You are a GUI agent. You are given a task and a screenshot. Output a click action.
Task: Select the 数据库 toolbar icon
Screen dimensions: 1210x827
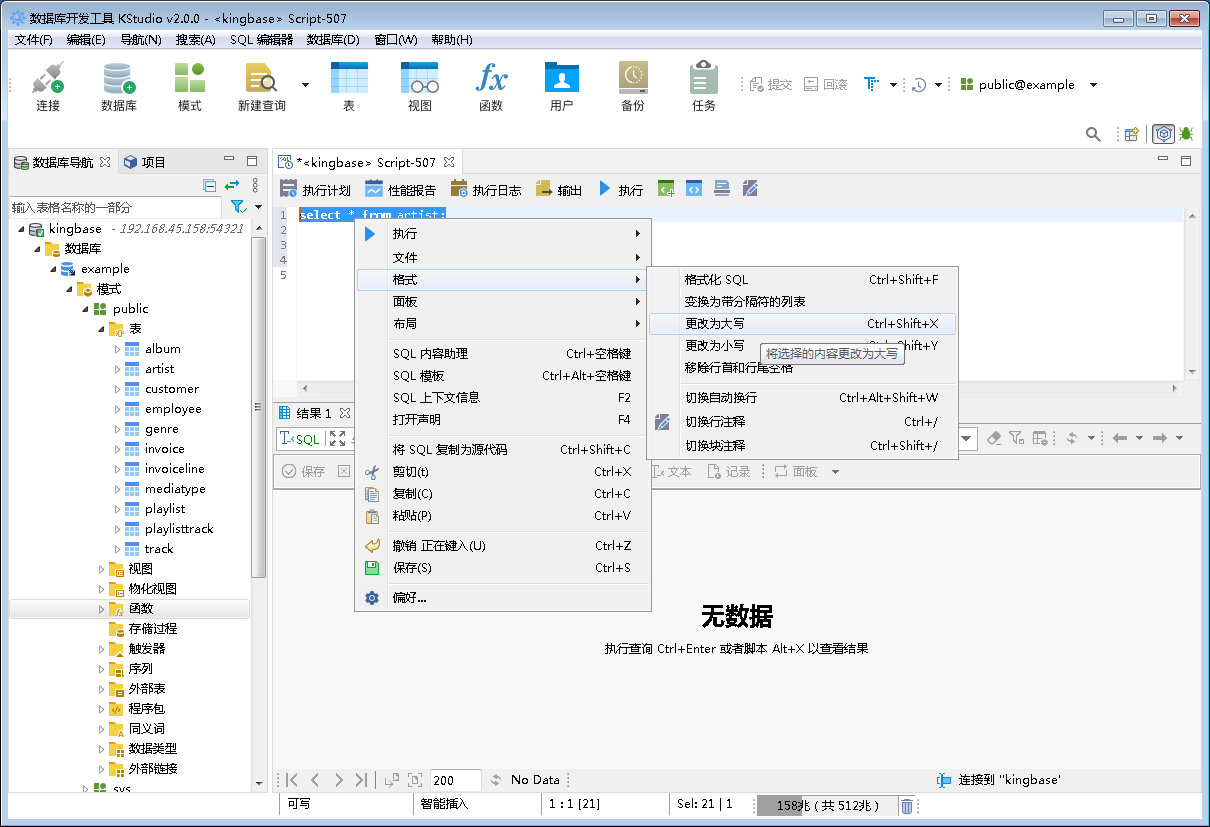coord(118,86)
